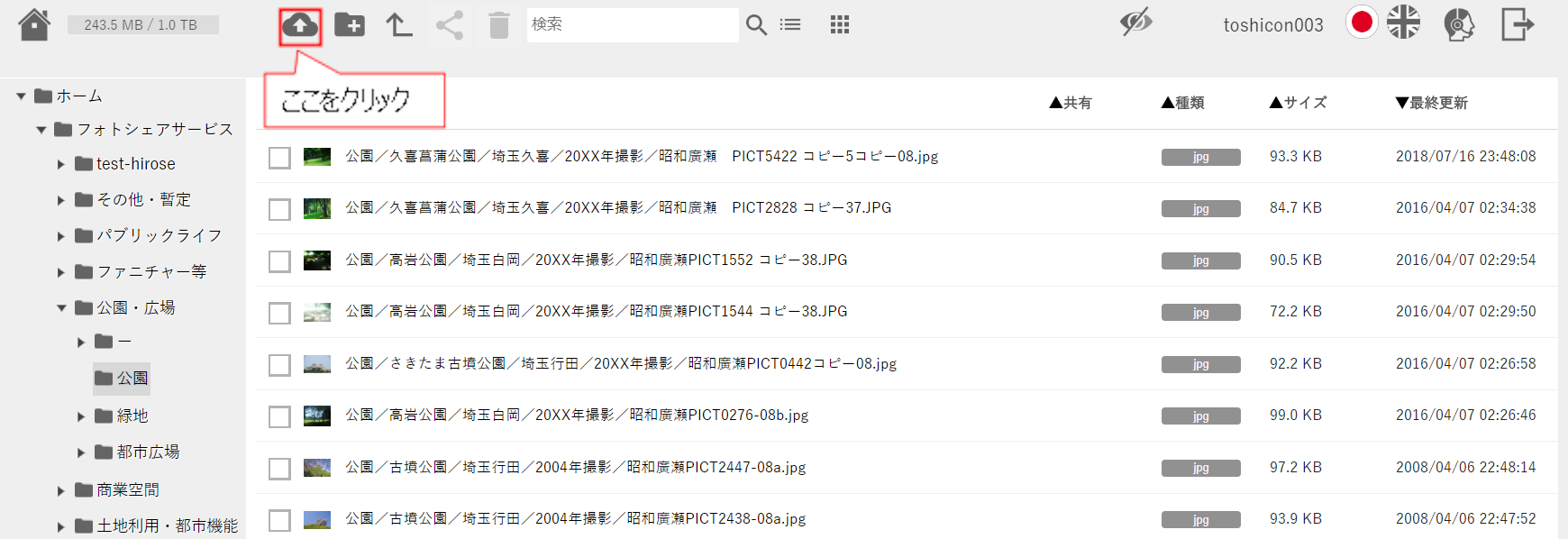Expand the 緑地 folder arrow

[81, 416]
